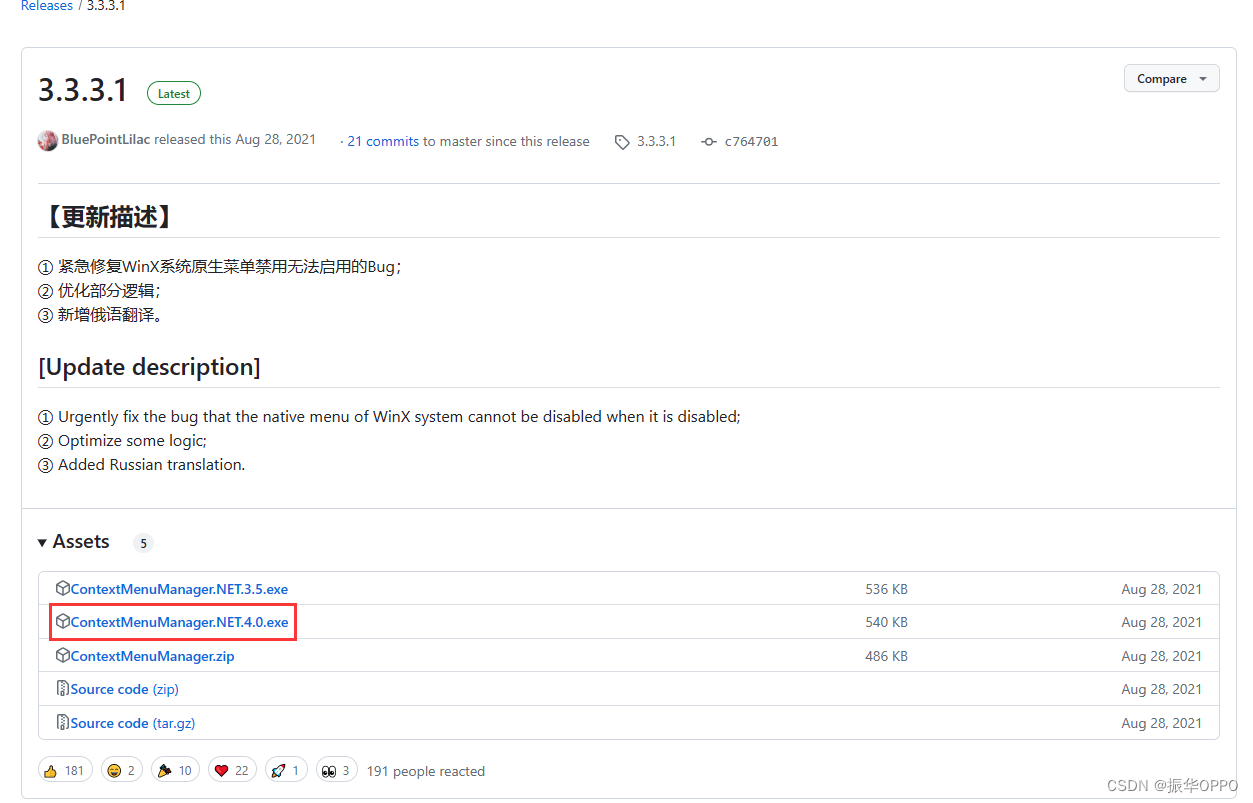Click the Added Russian translation line
This screenshot has height=803, width=1253.
click(x=141, y=465)
